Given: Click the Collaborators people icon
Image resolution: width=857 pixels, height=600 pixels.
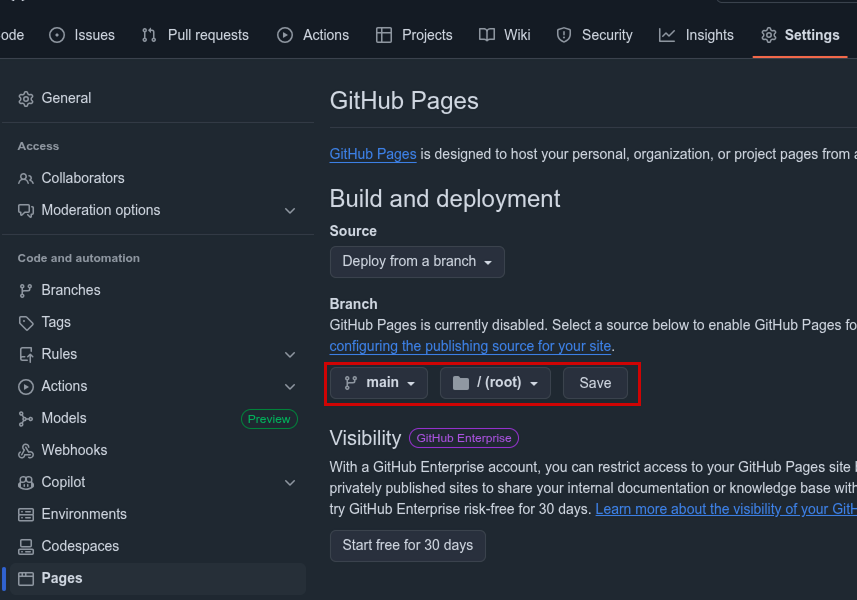Looking at the screenshot, I should [x=26, y=179].
